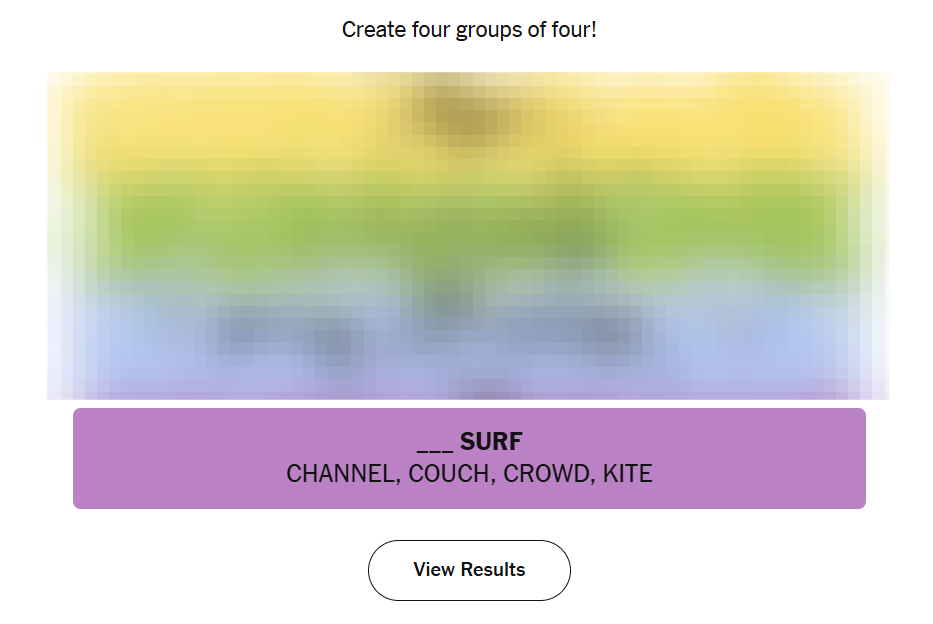Viewport: 933px width, 624px height.
Task: Click the 'Create four groups of four!' heading
Action: 469,30
